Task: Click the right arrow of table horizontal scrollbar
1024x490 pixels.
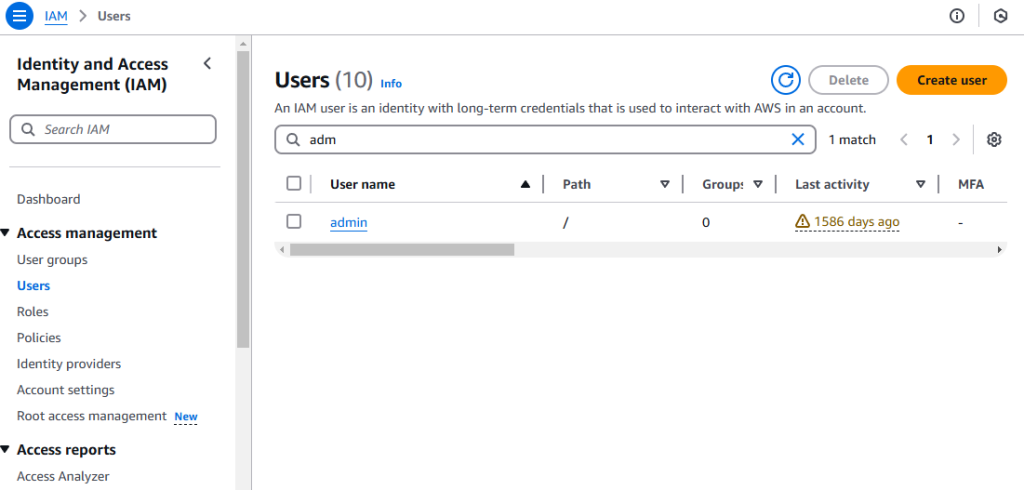Action: click(999, 250)
